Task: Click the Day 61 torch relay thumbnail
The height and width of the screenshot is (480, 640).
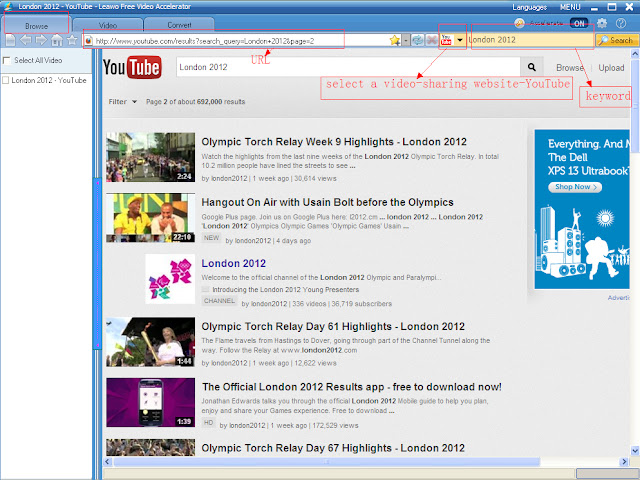Action: pyautogui.click(x=151, y=342)
